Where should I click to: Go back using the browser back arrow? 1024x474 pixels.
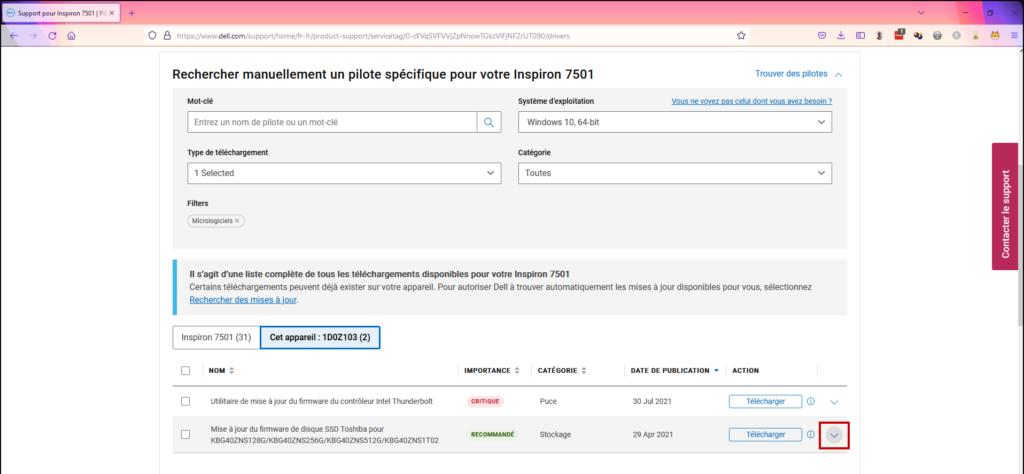14,36
